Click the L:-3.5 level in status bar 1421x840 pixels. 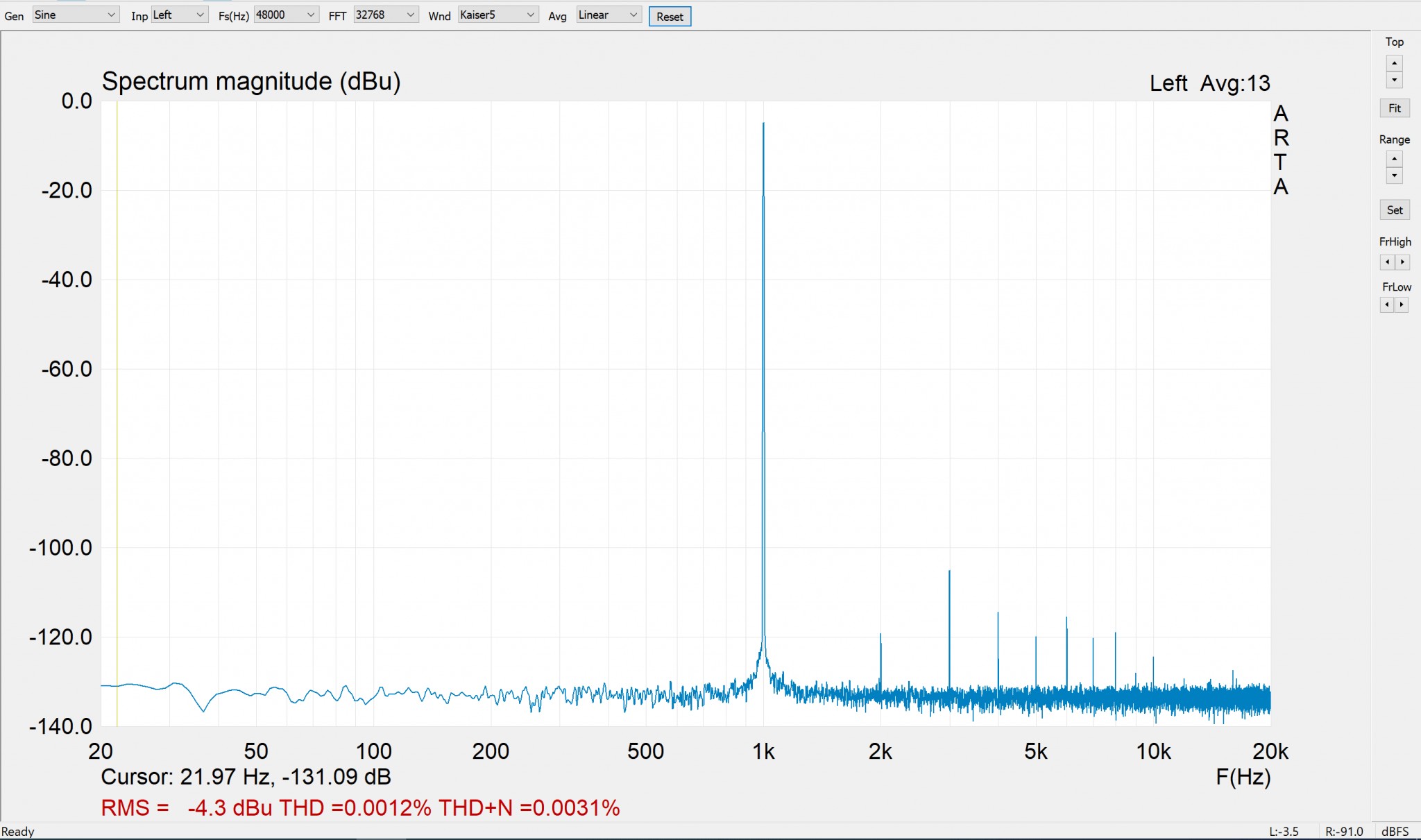(1284, 832)
